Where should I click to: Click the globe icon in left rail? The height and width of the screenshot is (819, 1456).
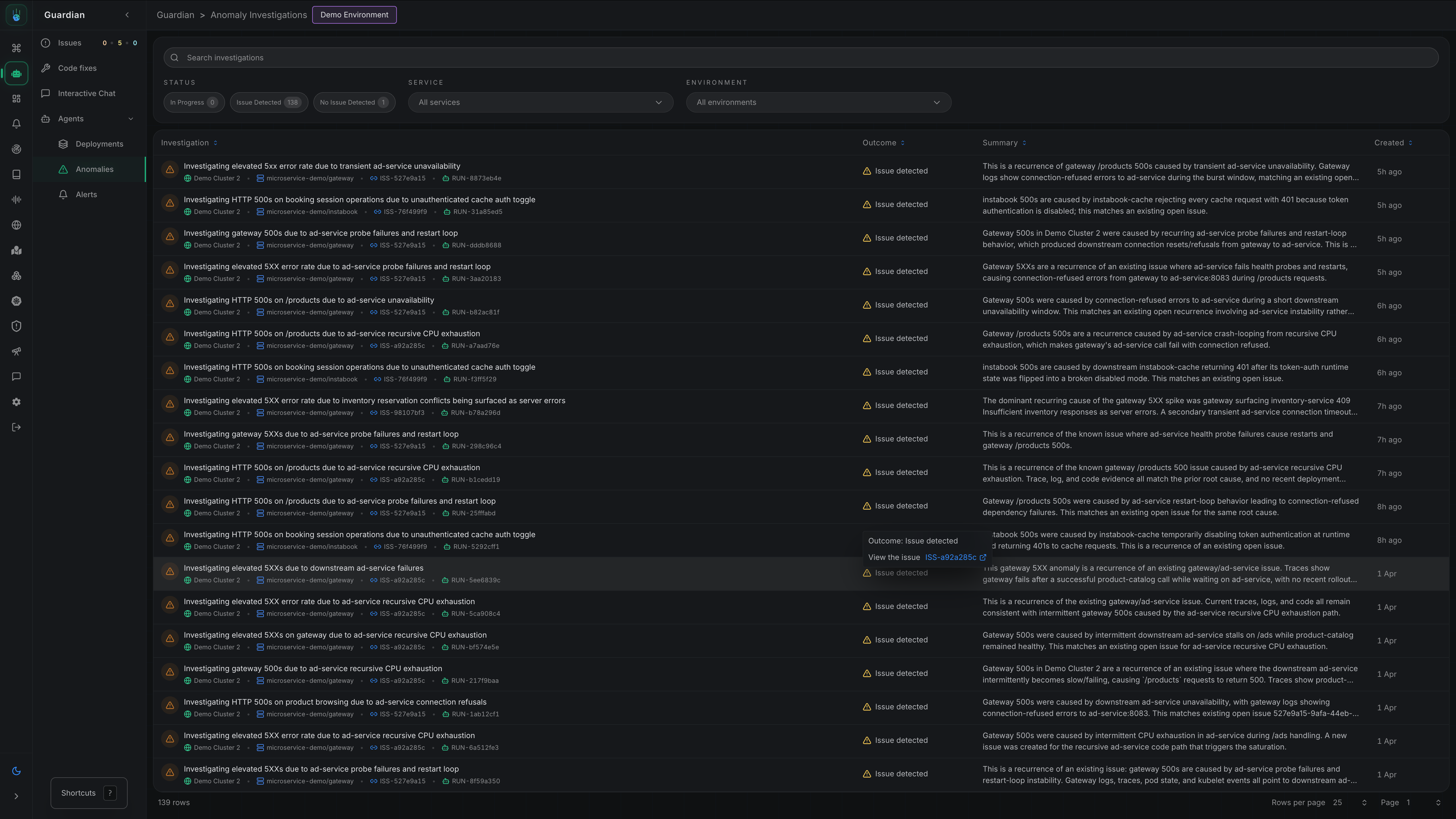pyautogui.click(x=16, y=225)
